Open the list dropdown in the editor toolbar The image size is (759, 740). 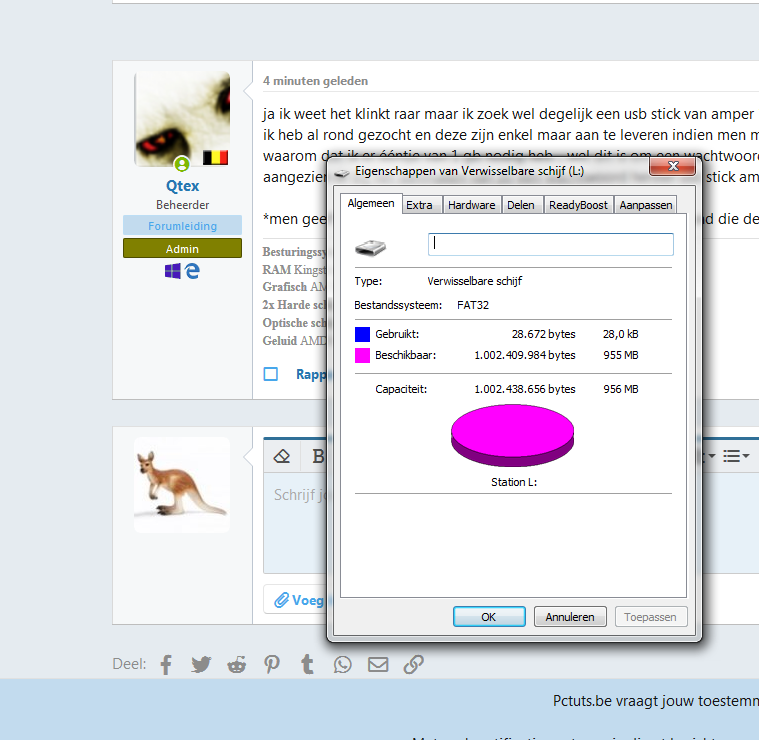pos(736,456)
